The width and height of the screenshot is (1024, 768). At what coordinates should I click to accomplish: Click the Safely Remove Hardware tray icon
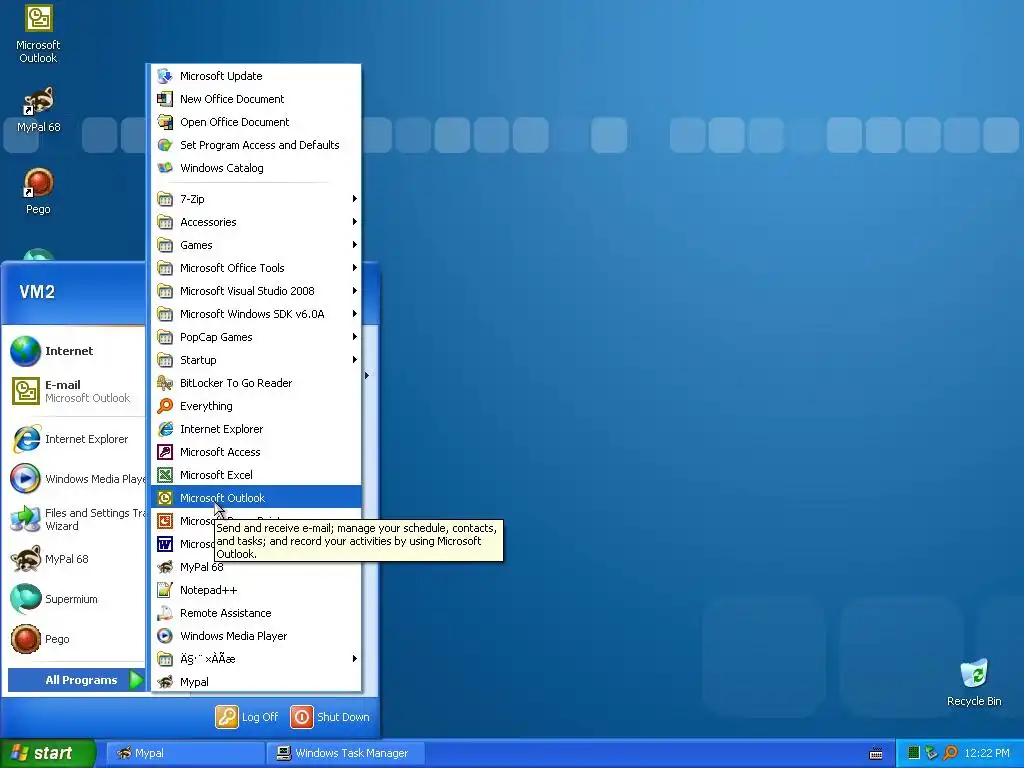pos(931,753)
